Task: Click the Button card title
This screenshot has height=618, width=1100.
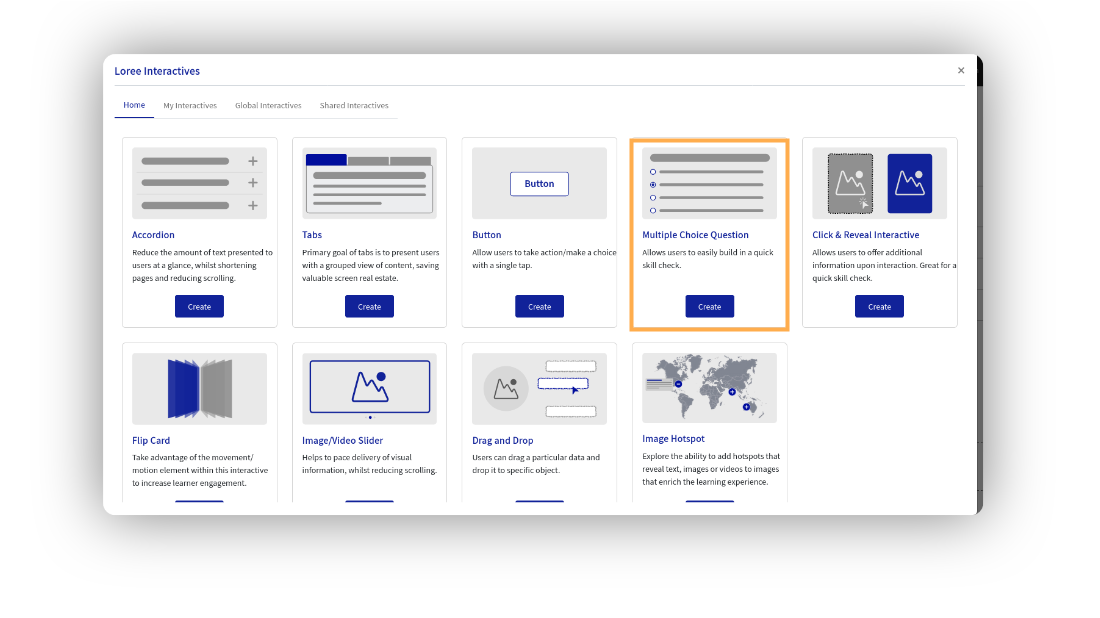Action: (486, 235)
